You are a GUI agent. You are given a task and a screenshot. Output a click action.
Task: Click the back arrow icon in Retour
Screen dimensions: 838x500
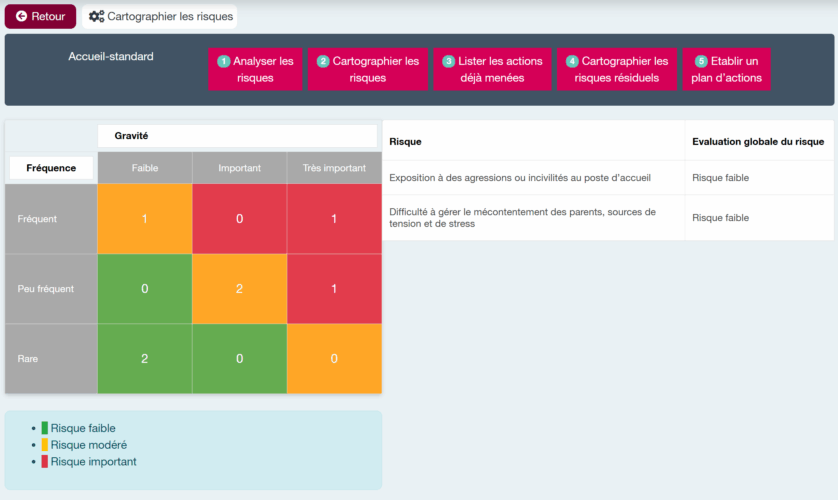[22, 17]
